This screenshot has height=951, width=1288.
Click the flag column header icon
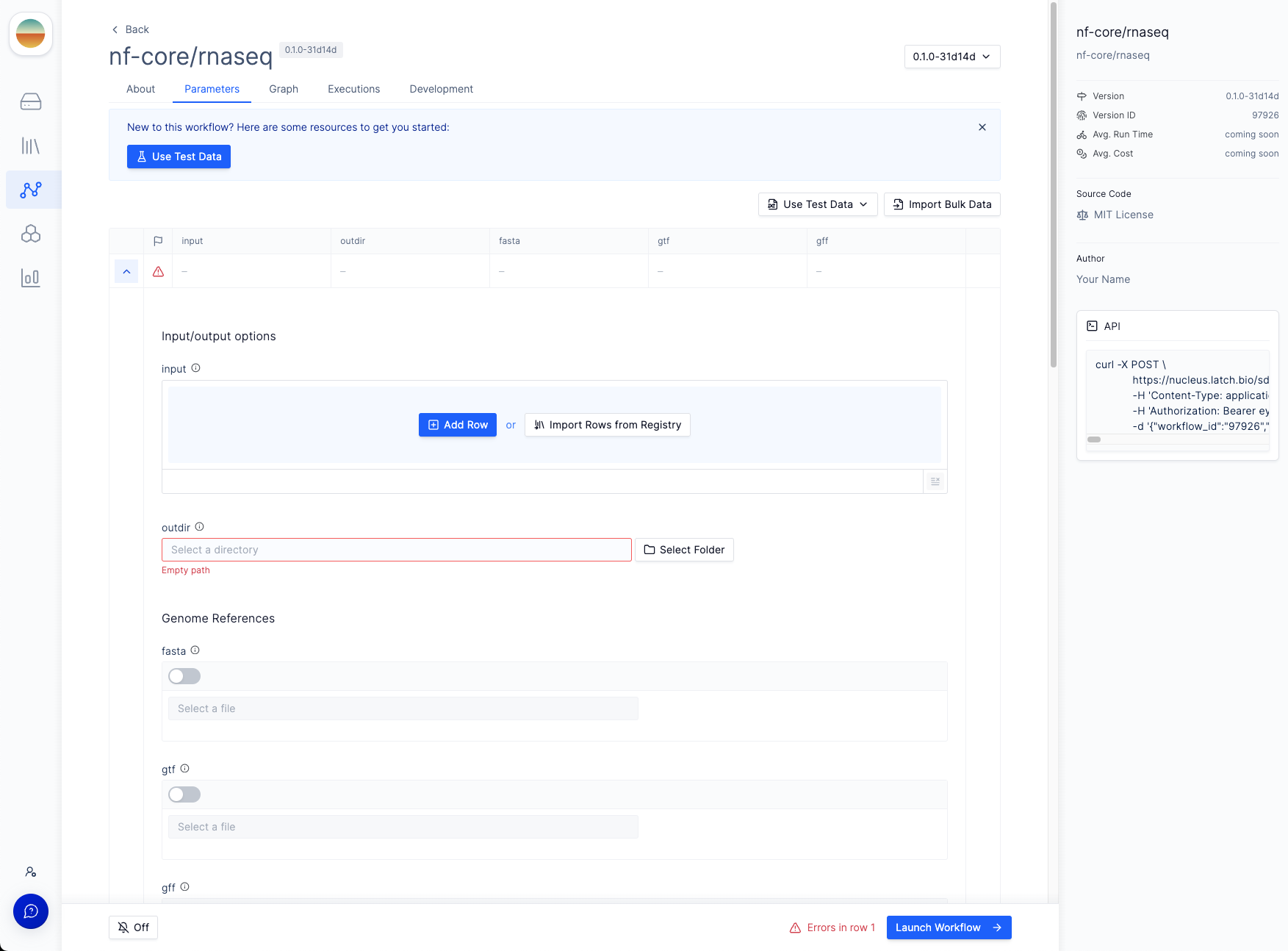click(158, 241)
